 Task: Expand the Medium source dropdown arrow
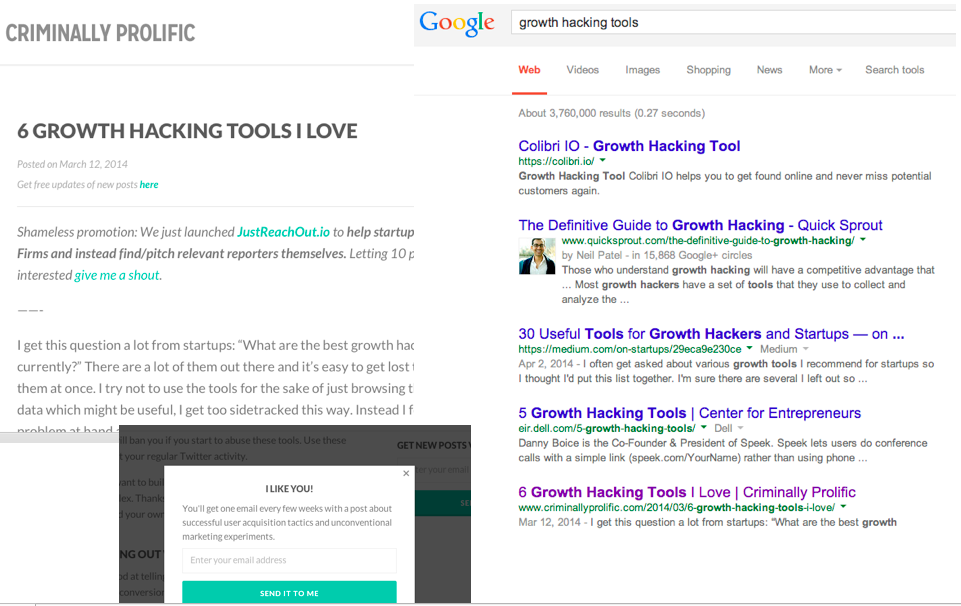click(805, 349)
